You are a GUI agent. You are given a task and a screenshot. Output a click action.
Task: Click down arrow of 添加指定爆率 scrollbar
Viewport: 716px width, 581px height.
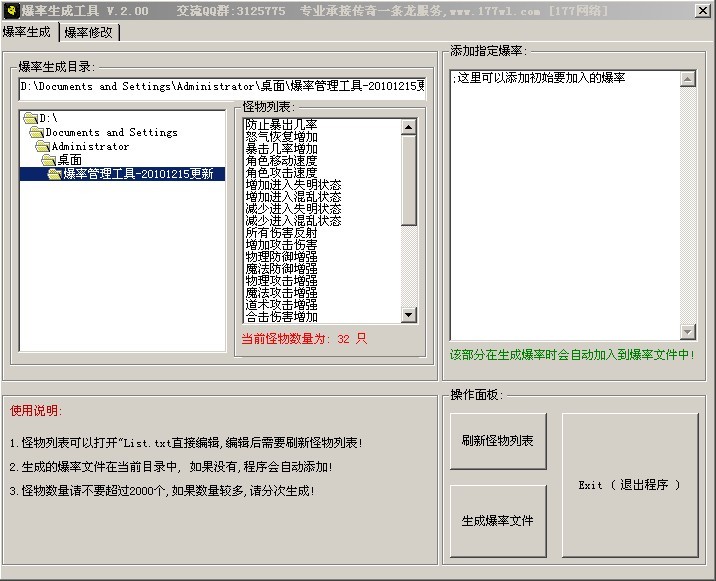[687, 332]
